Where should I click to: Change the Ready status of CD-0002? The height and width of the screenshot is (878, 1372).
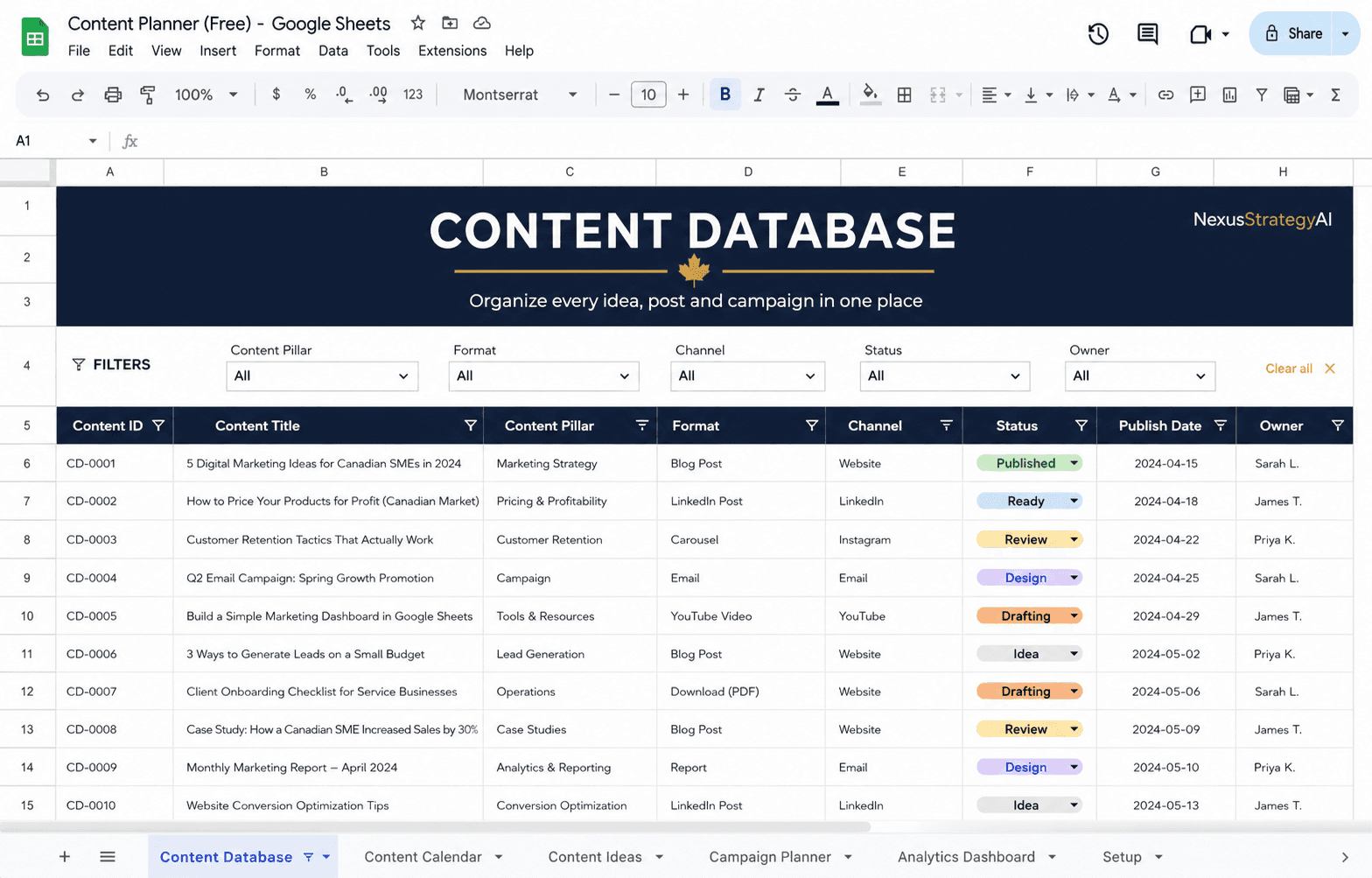click(x=1029, y=501)
